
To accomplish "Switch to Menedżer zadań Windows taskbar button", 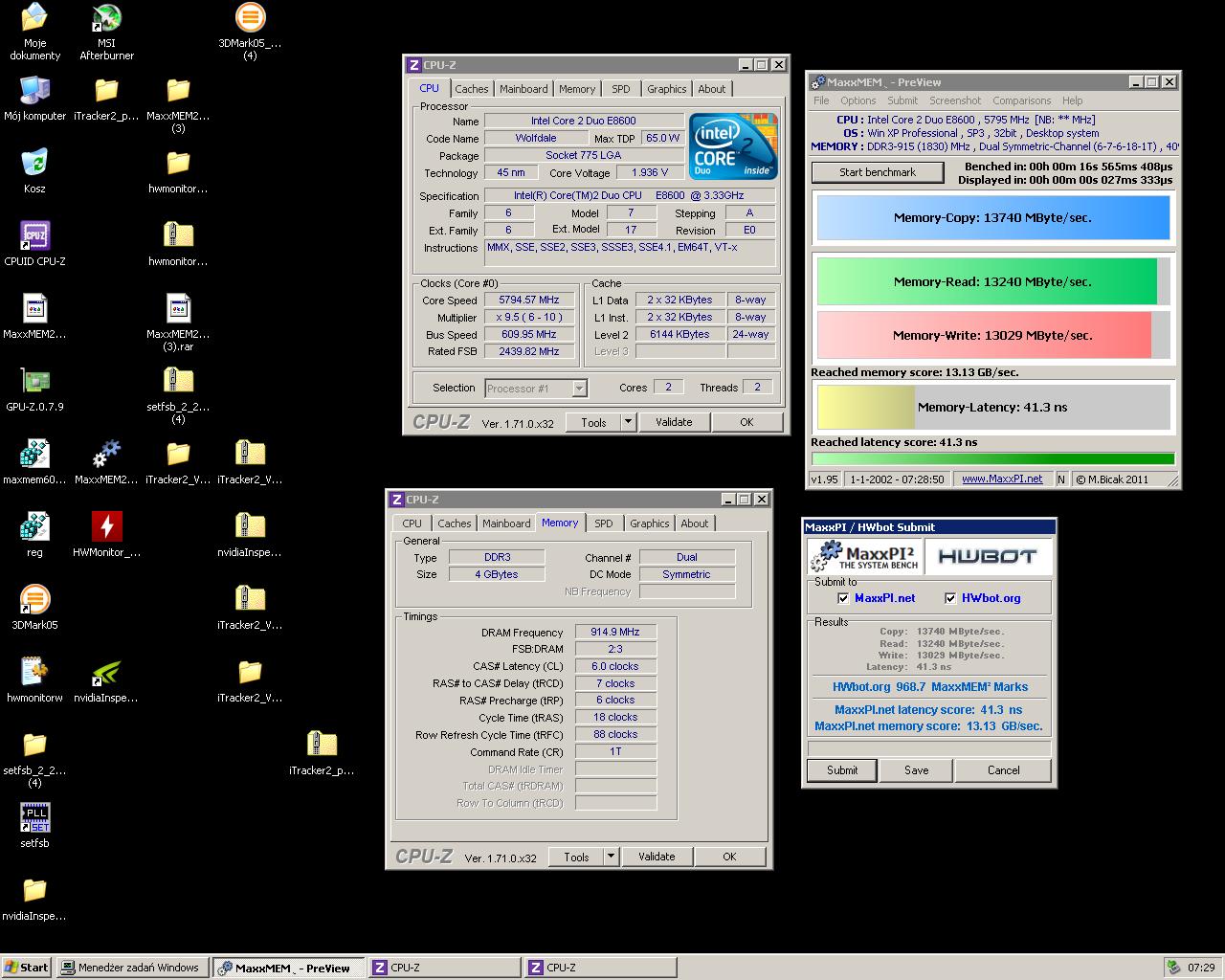I will (132, 968).
